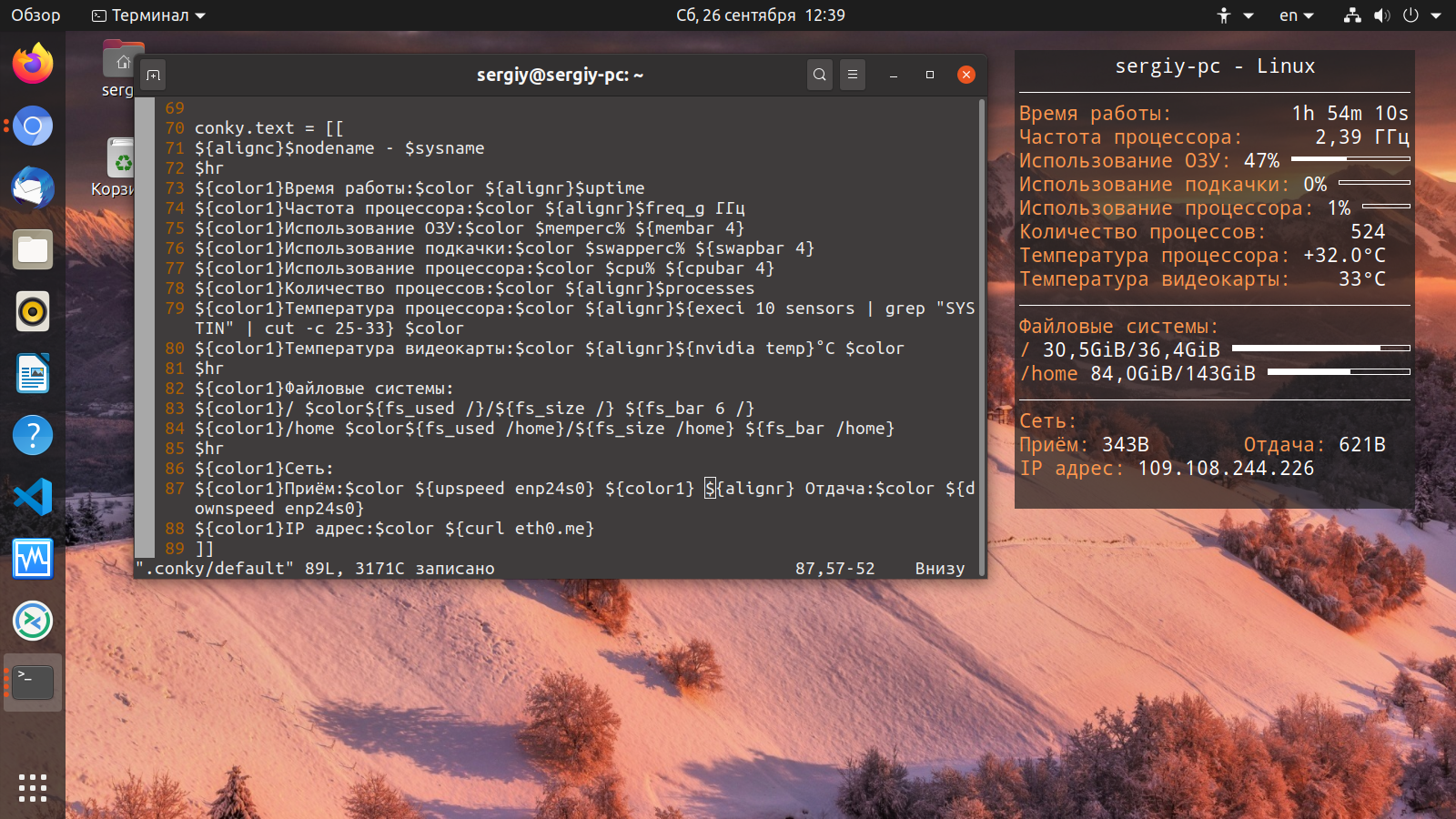Open Rhythmbox music player in dock
Screen dimensions: 1456x819
click(x=33, y=311)
